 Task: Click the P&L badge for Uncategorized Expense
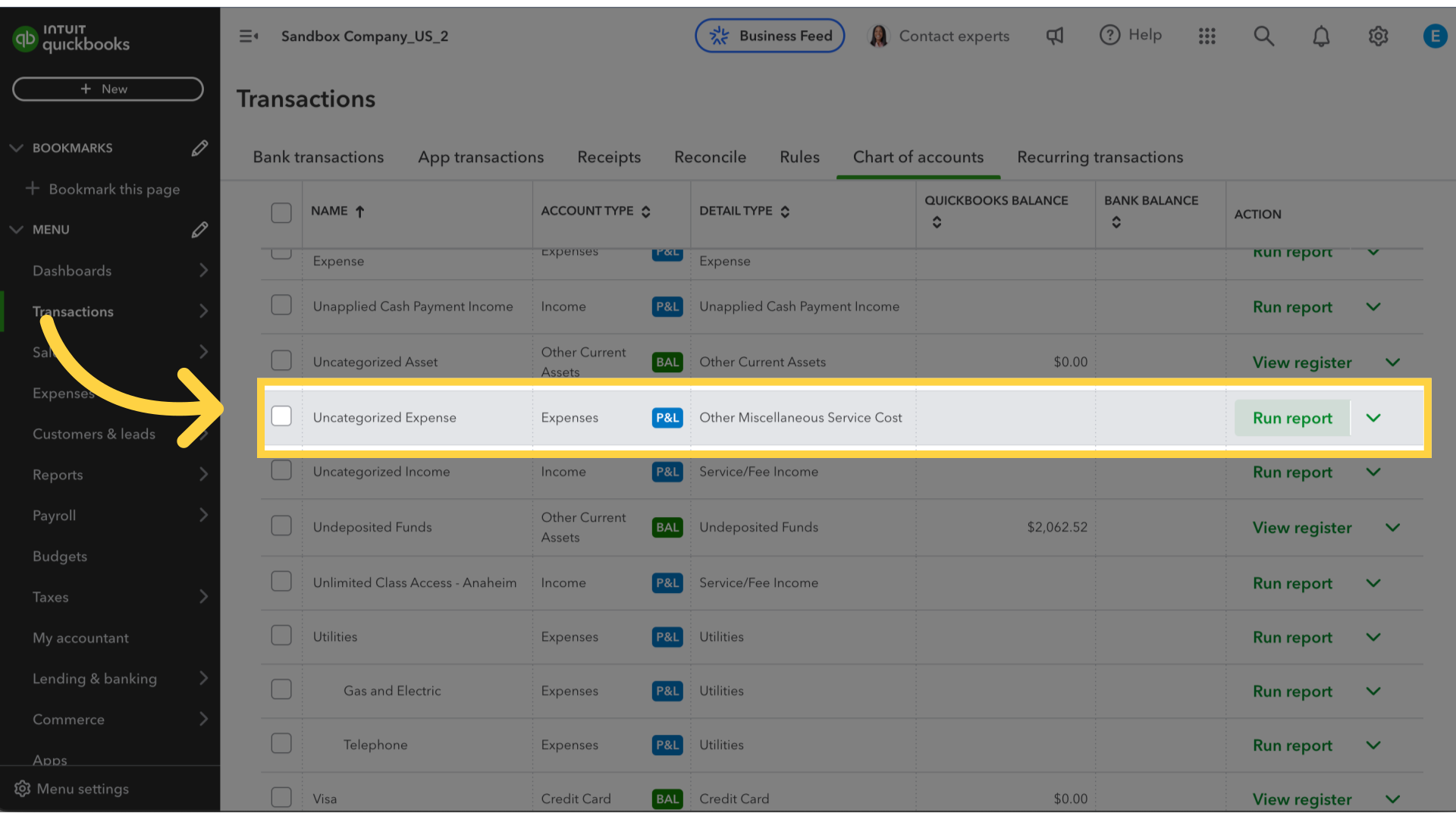pos(667,418)
